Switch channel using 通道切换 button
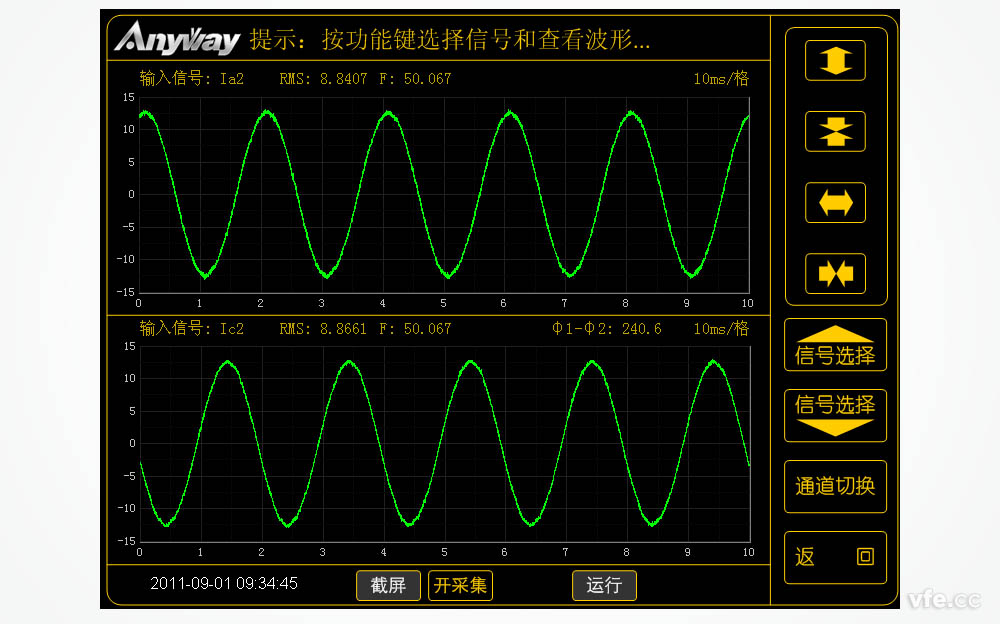 [835, 486]
